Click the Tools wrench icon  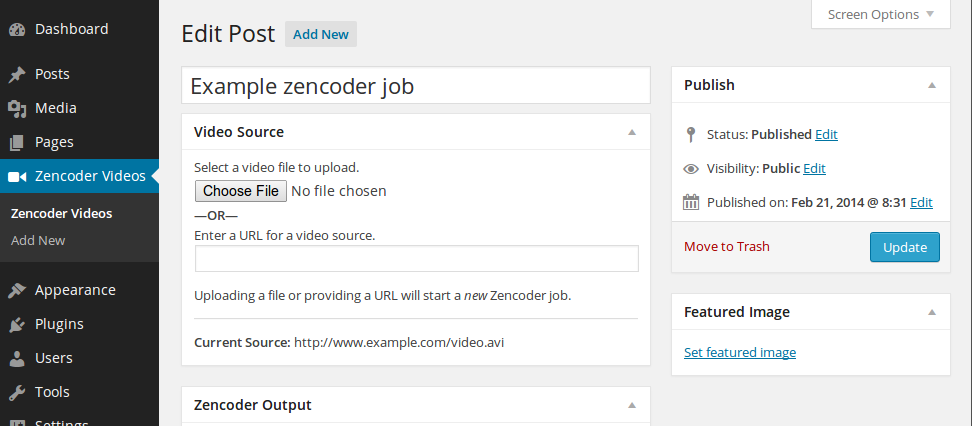point(17,392)
